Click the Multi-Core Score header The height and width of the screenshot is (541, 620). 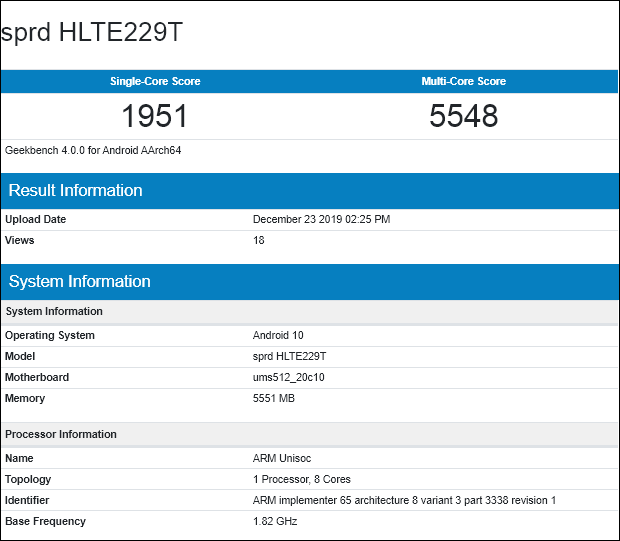pos(463,81)
